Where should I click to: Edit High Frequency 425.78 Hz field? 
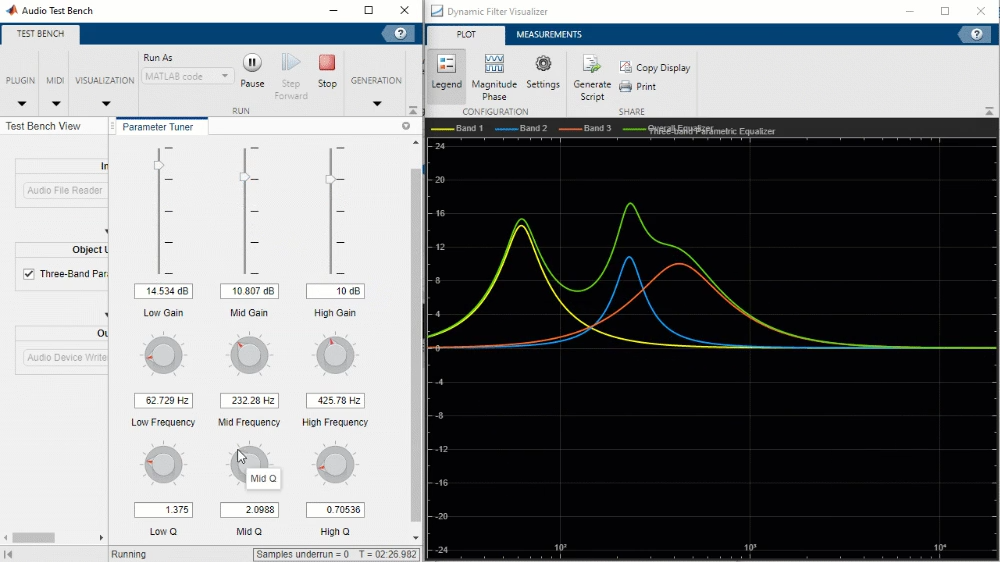pos(335,401)
